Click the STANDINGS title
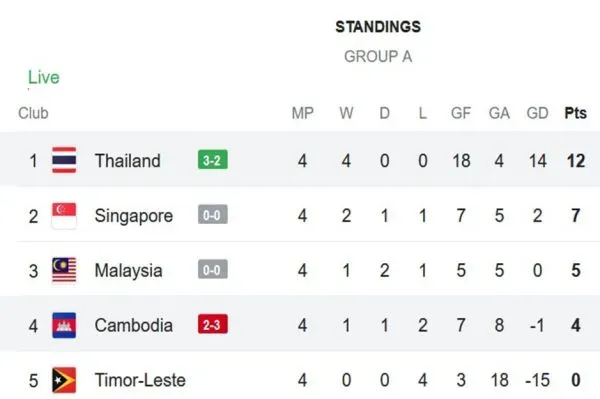 [x=378, y=27]
